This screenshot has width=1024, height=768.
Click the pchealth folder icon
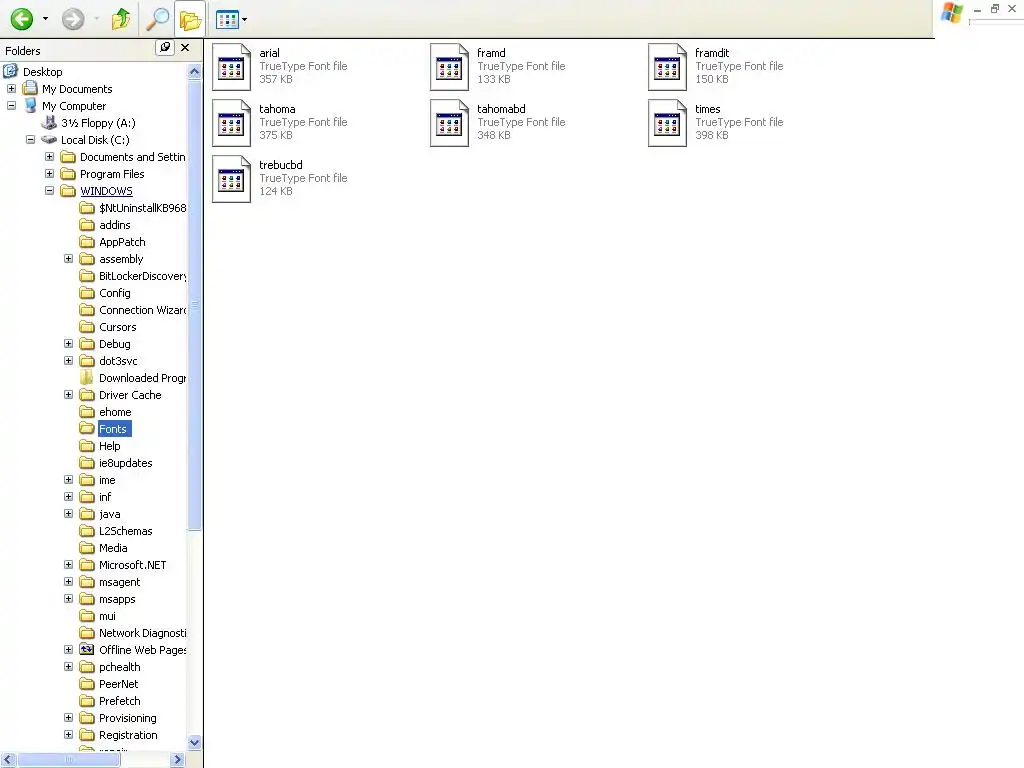87,666
